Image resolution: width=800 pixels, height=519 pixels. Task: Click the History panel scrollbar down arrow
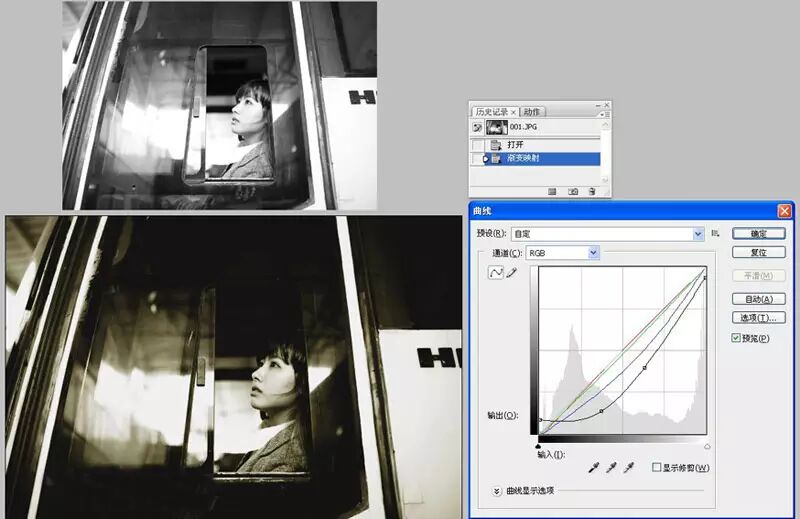click(x=605, y=180)
